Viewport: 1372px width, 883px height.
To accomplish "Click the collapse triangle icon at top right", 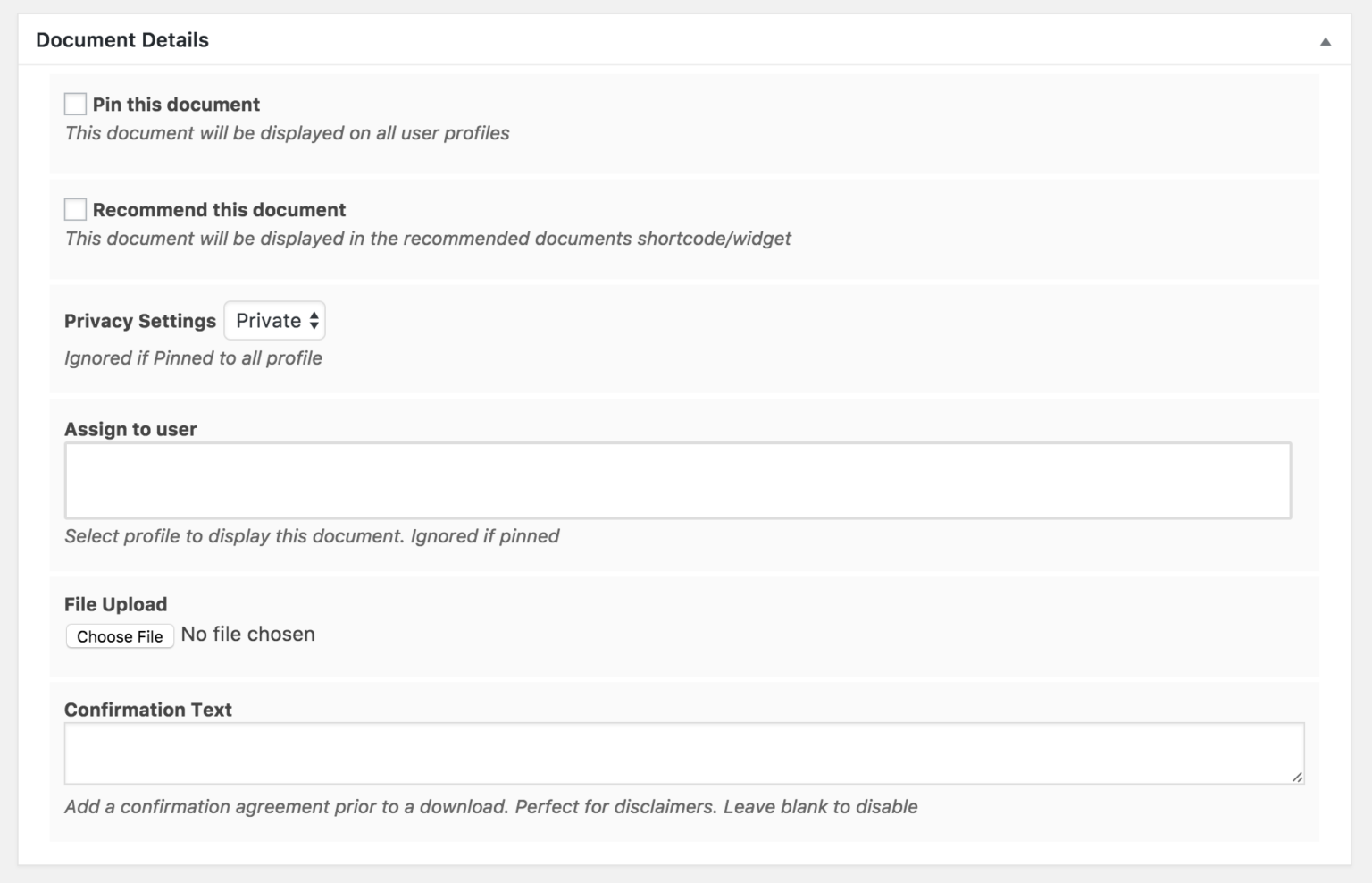I will [x=1326, y=40].
